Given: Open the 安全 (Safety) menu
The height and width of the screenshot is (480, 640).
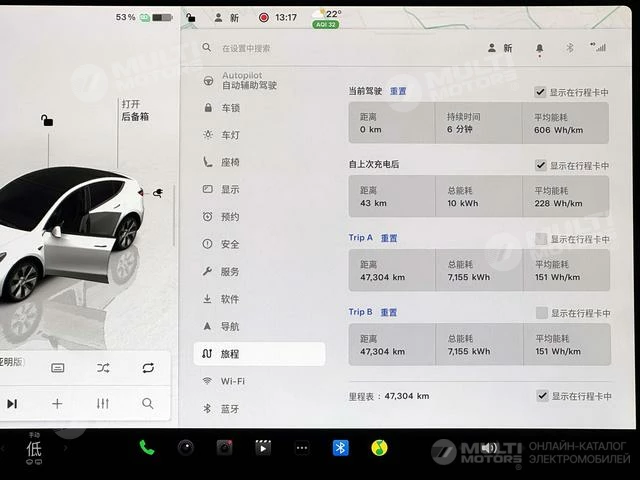Looking at the screenshot, I should (222, 244).
